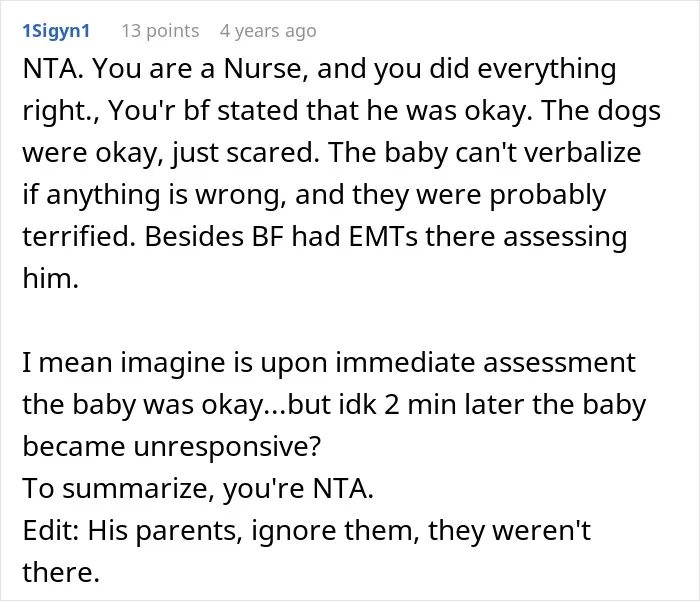Open the 1Sigyn1 user profile link
700x601 pixels.
pyautogui.click(x=56, y=31)
